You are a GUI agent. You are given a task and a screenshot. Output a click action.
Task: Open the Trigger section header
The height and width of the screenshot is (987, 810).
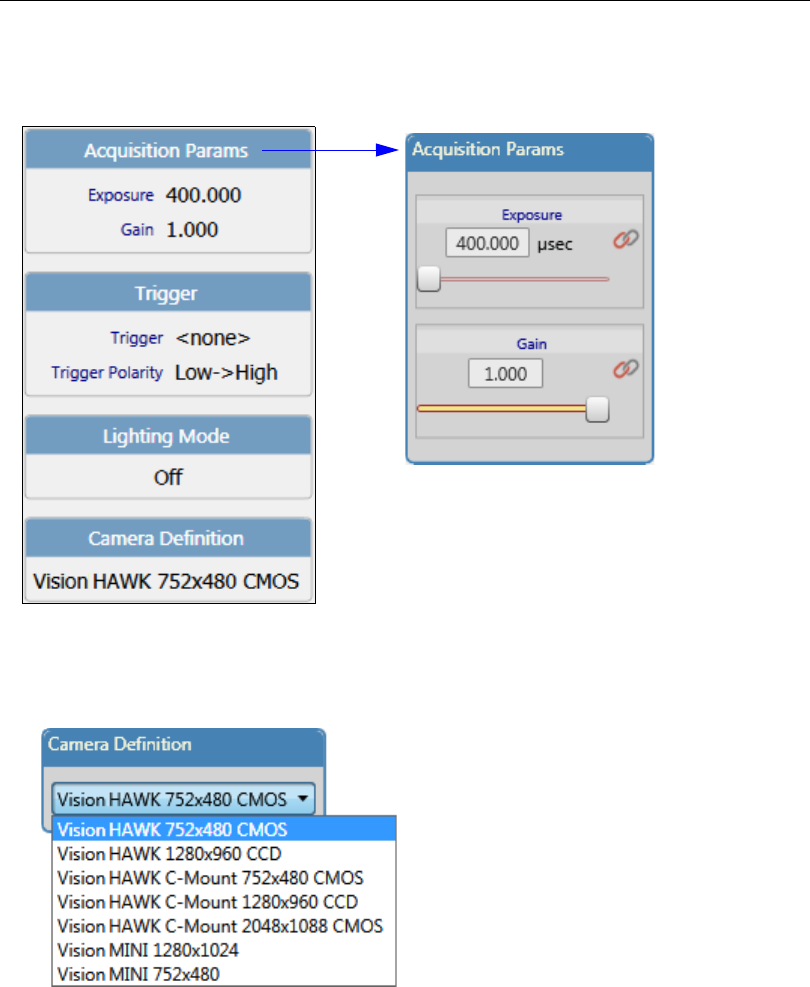pos(168,293)
